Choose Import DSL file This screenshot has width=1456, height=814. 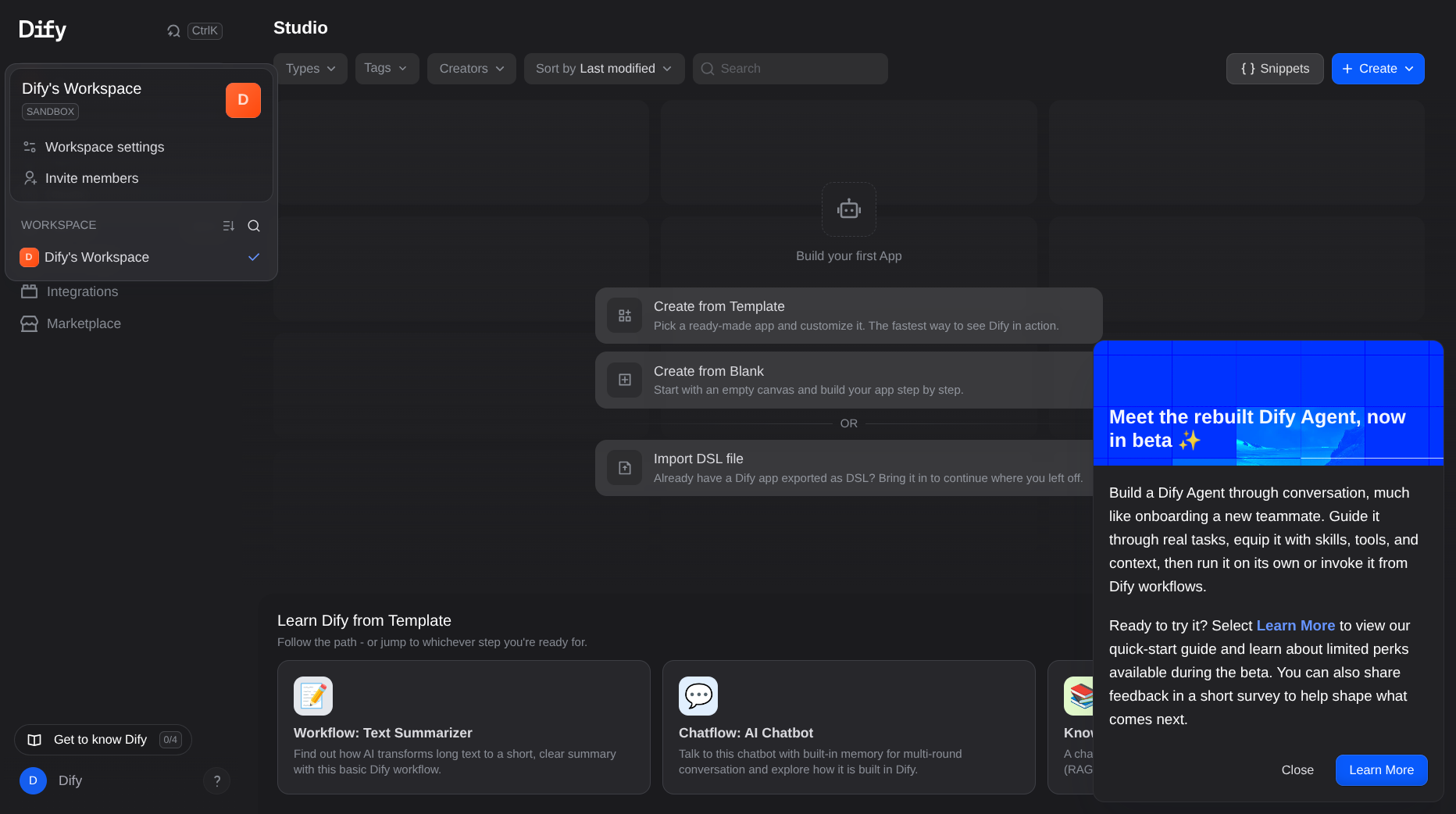844,468
